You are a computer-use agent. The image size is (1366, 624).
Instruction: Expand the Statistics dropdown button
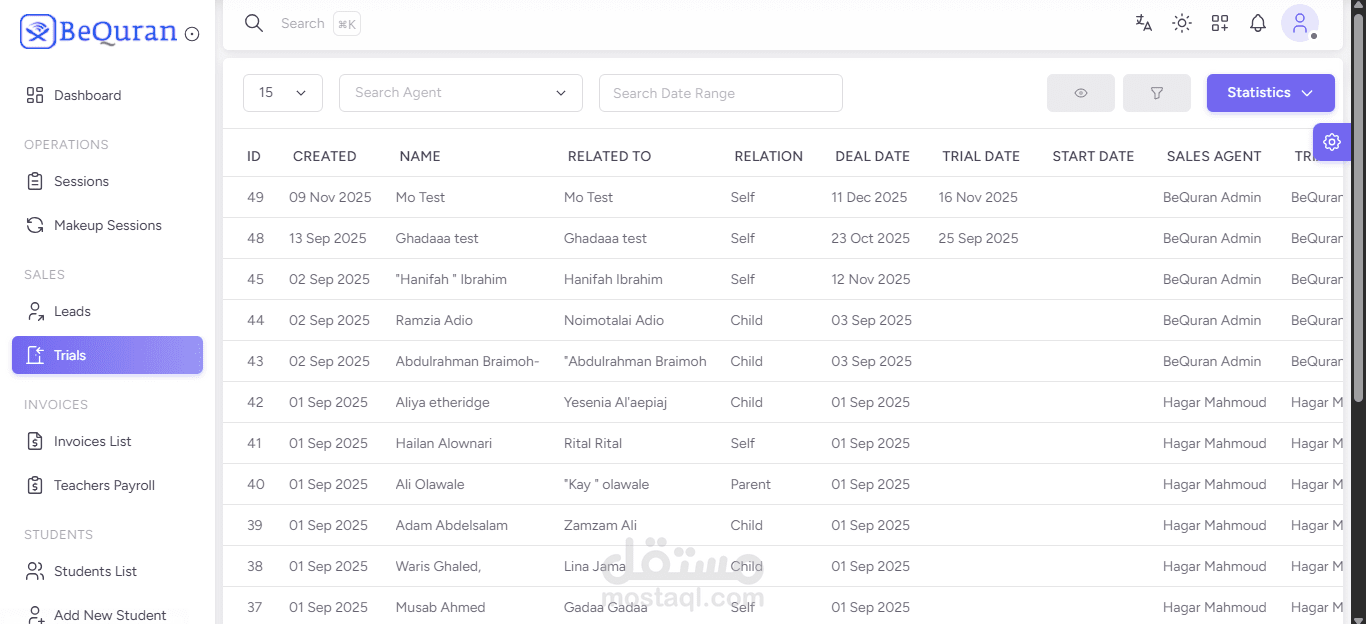tap(1270, 93)
